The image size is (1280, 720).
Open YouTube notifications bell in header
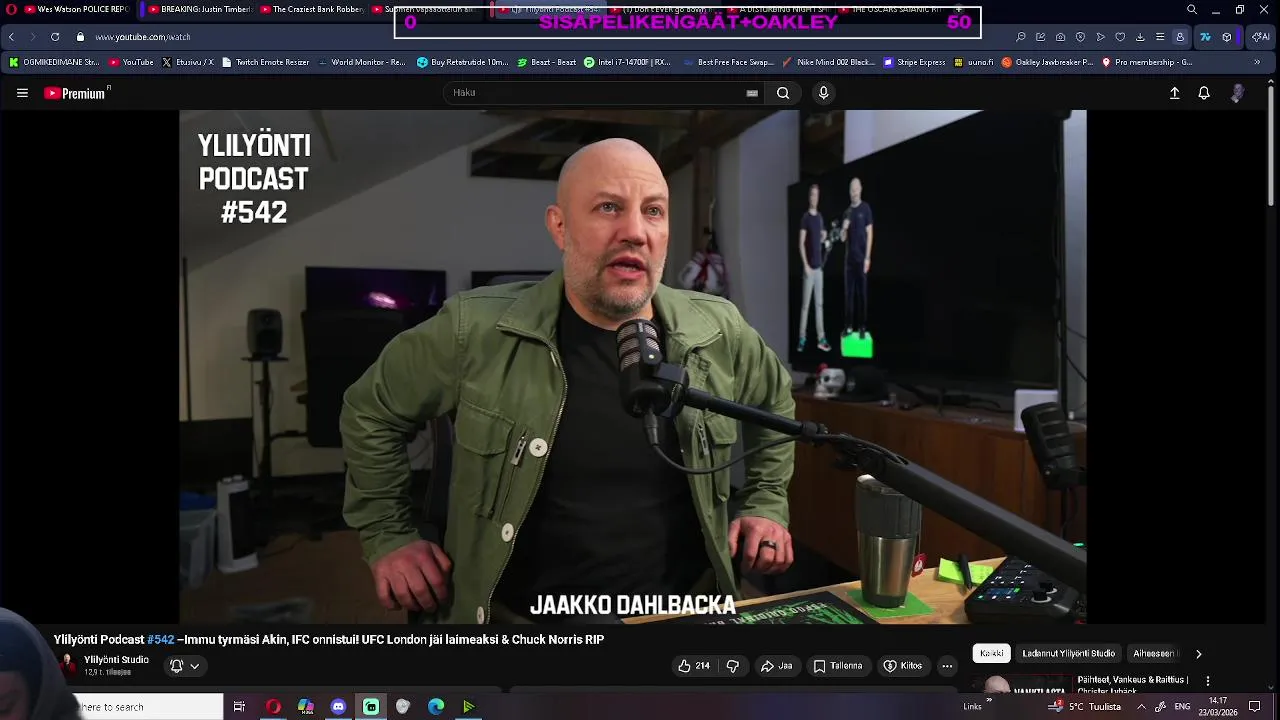click(x=1204, y=93)
